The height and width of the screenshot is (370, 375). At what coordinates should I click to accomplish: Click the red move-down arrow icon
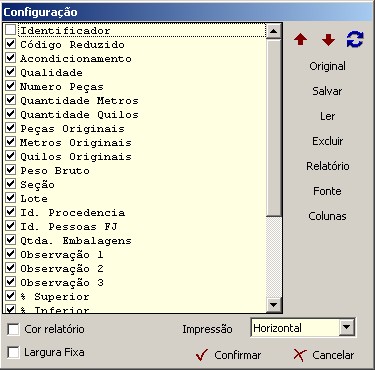[x=328, y=40]
